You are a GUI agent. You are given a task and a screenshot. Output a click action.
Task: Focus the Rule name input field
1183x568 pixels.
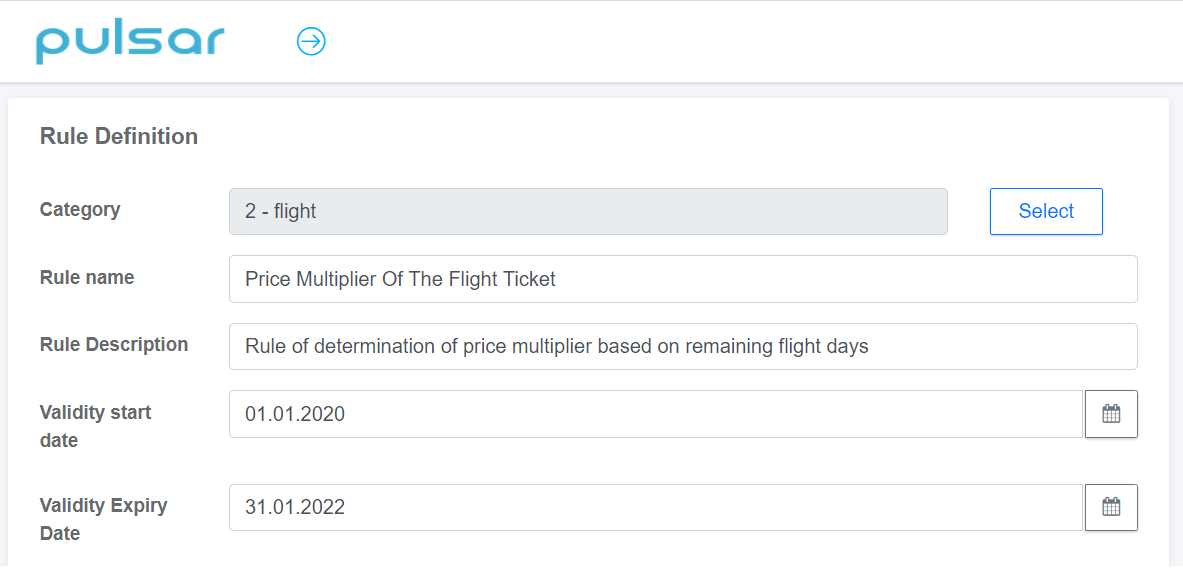pos(683,279)
